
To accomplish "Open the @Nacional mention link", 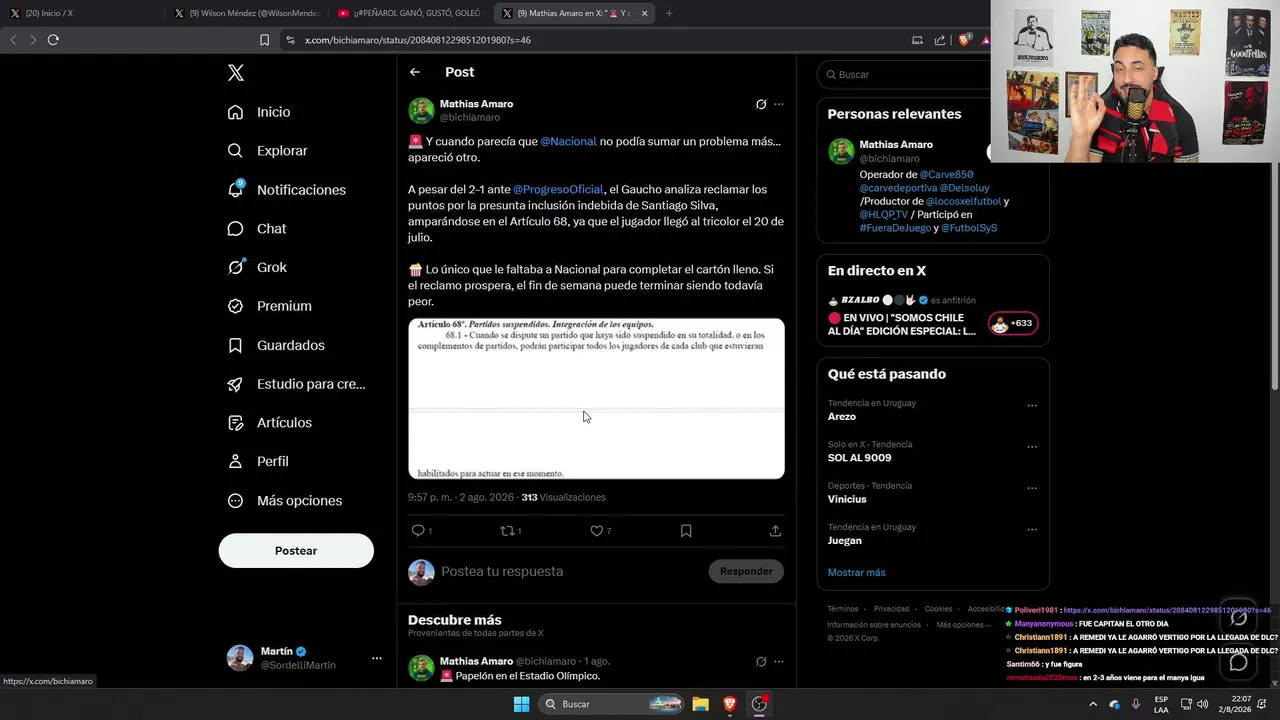I will (568, 142).
